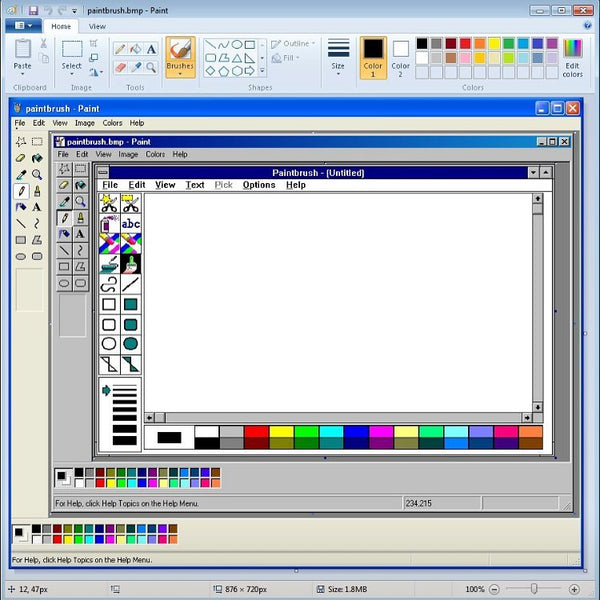Click the help icon in ribbon corner
Image resolution: width=600 pixels, height=600 pixels.
click(x=587, y=26)
